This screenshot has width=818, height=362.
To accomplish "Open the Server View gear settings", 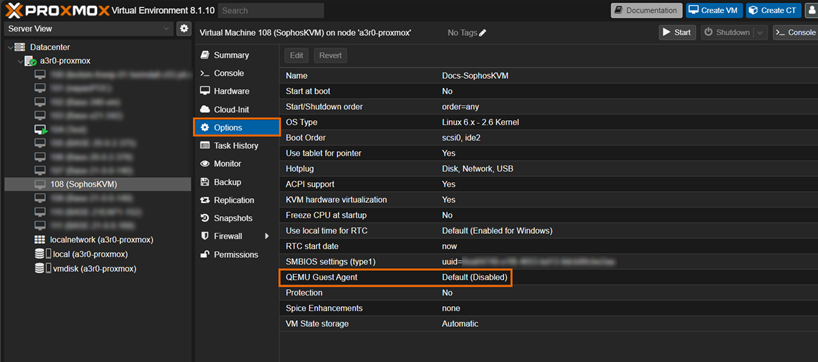I will (184, 29).
